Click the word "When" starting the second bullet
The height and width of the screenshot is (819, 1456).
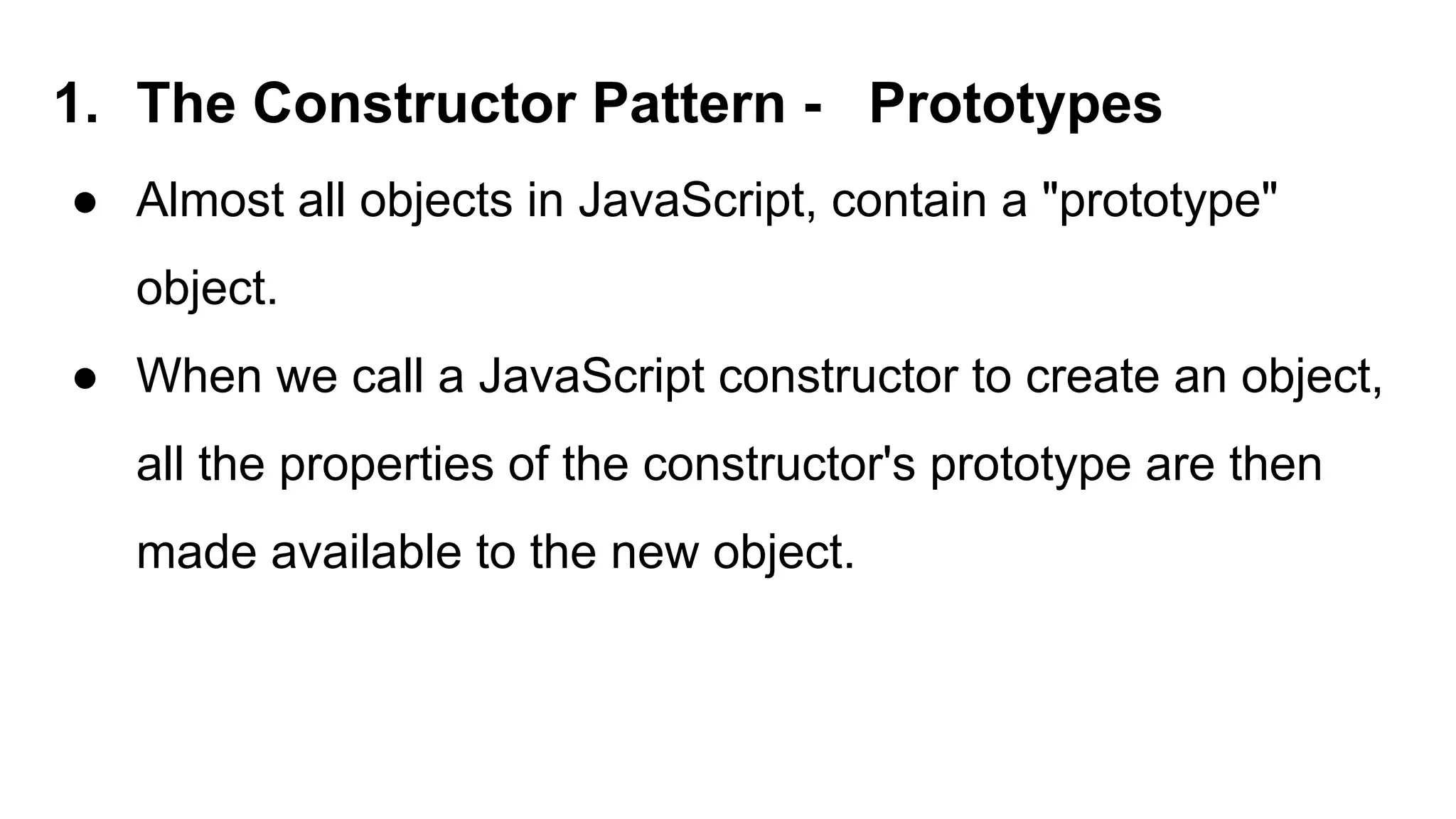(199, 375)
